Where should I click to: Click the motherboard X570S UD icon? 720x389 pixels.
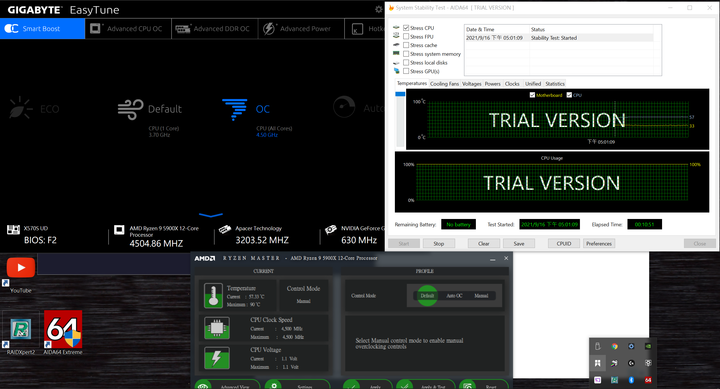coord(13,229)
